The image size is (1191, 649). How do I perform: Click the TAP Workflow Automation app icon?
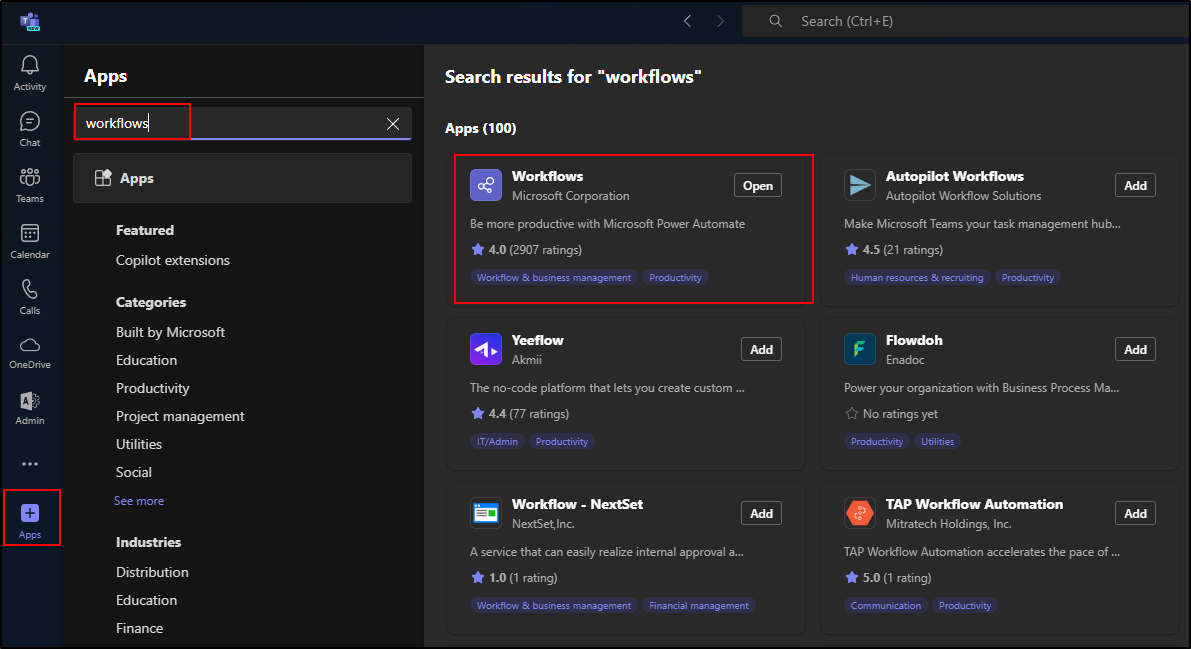859,513
